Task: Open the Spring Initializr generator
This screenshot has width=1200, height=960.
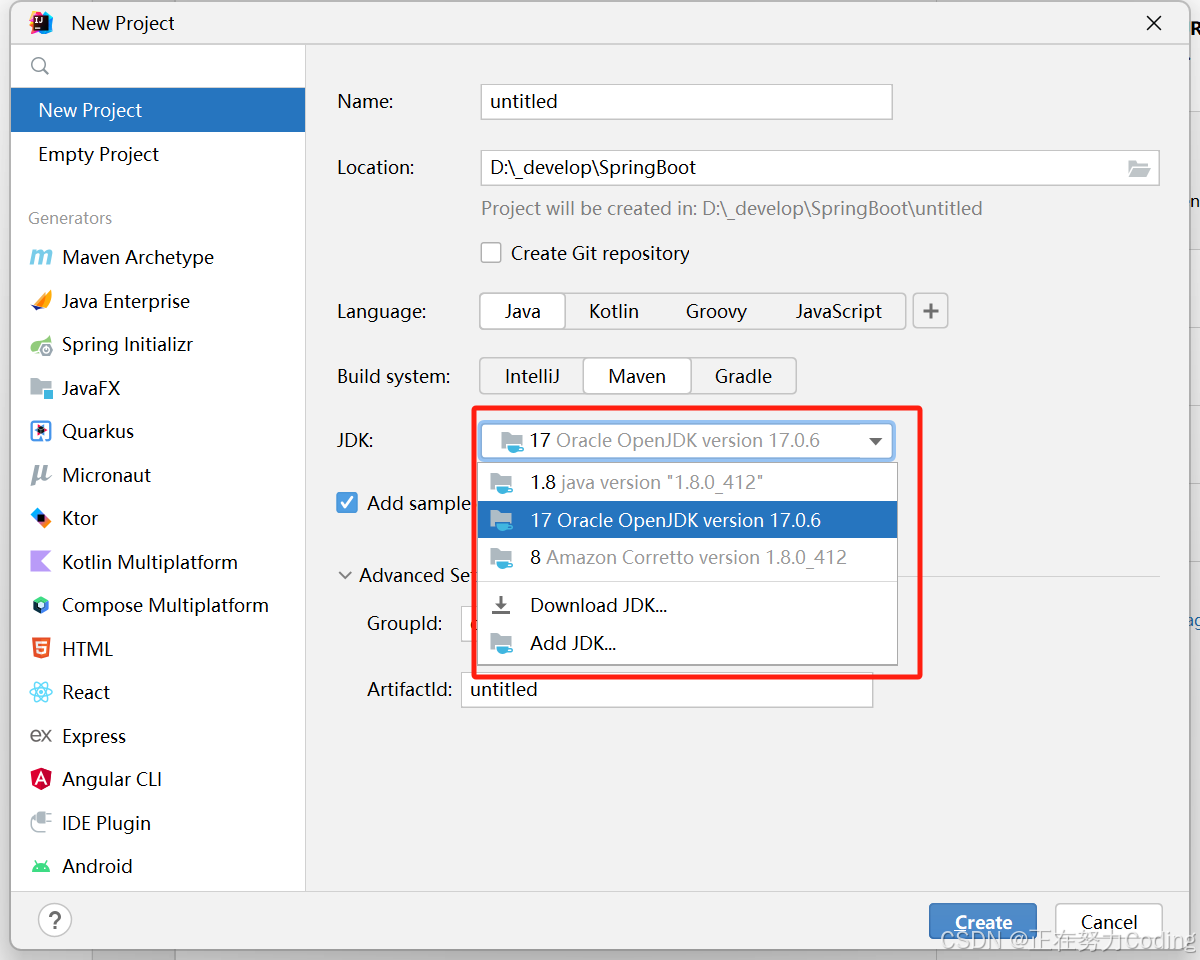Action: point(158,345)
